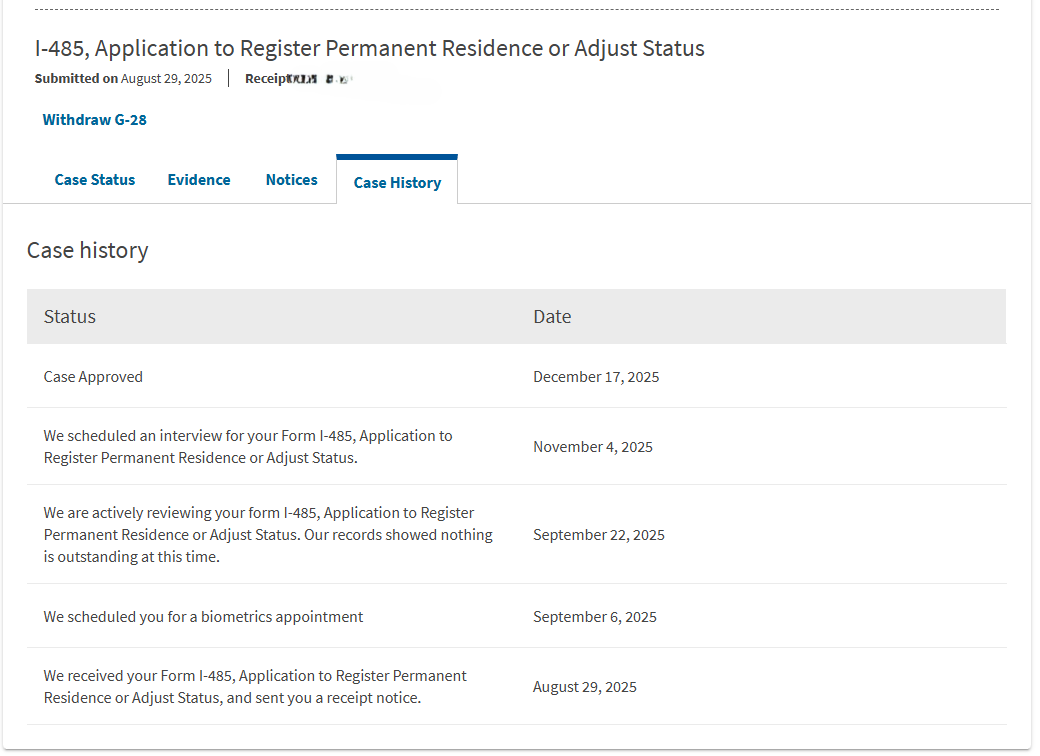1040x756 pixels.
Task: Open the Case Status tab
Action: point(95,180)
